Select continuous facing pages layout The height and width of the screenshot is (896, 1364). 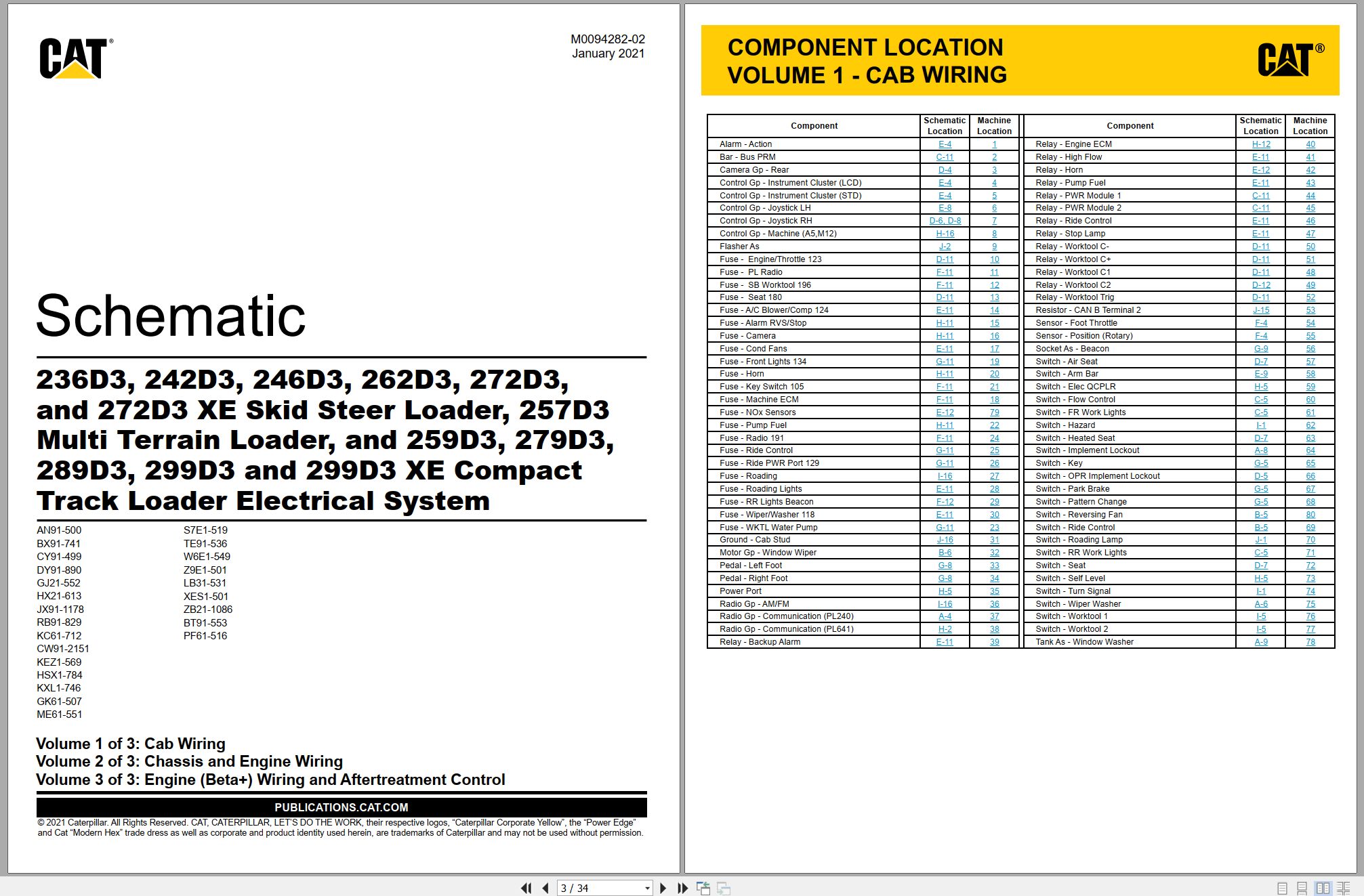(1344, 888)
